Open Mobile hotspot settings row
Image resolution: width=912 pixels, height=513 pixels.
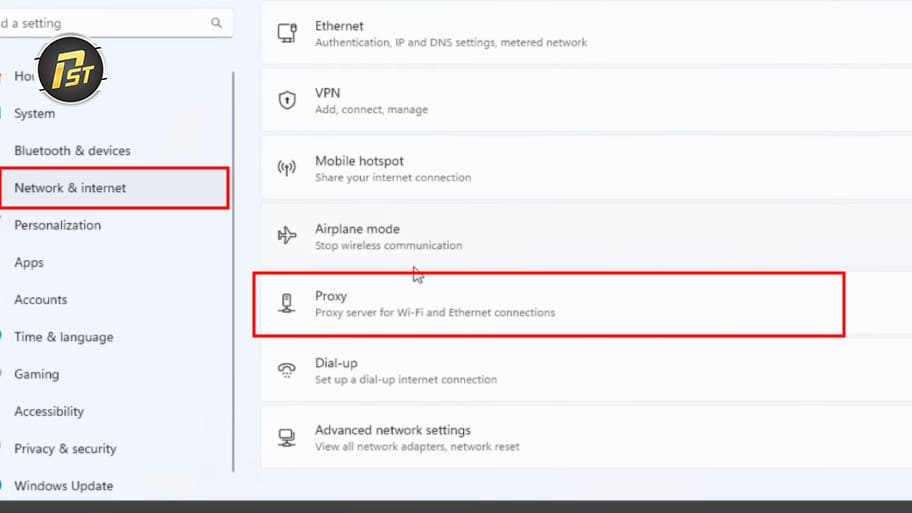(587, 168)
